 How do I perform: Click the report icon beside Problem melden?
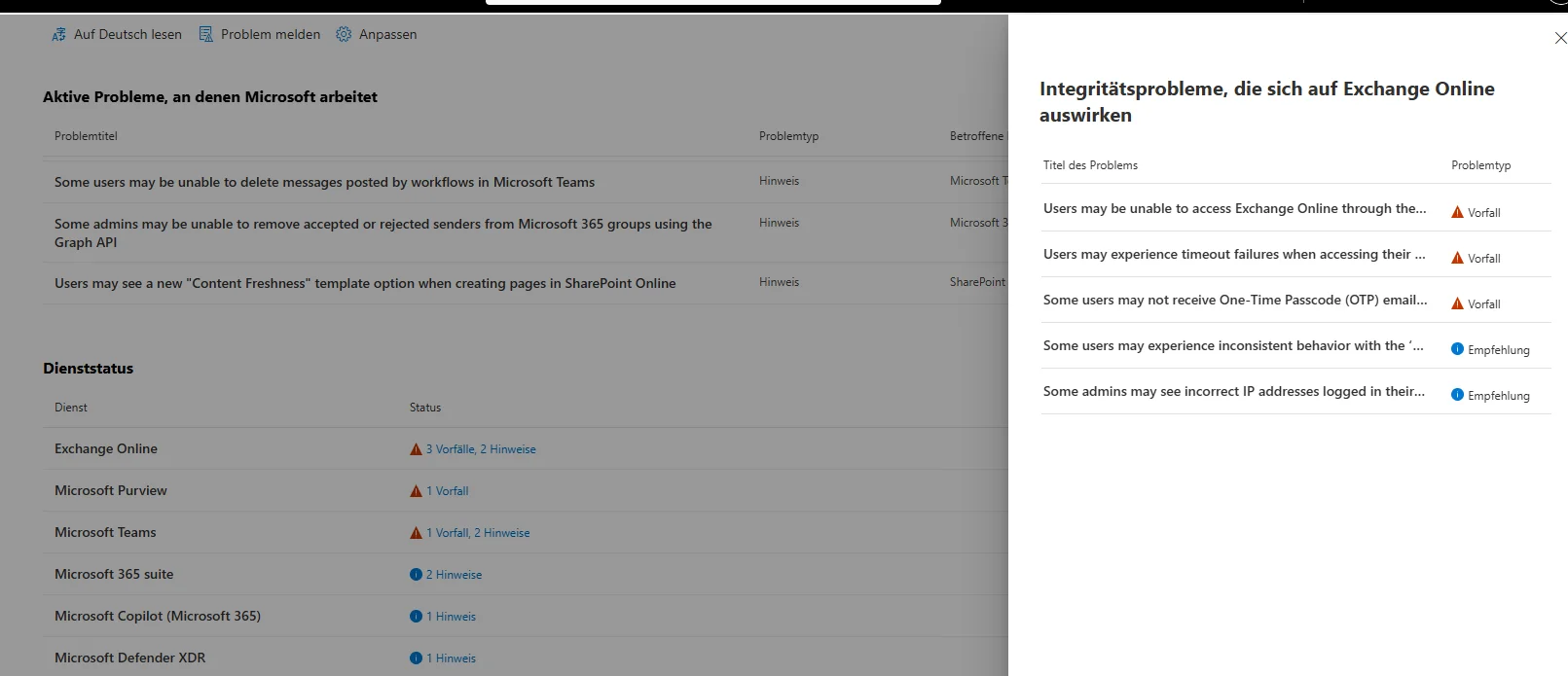click(x=205, y=34)
